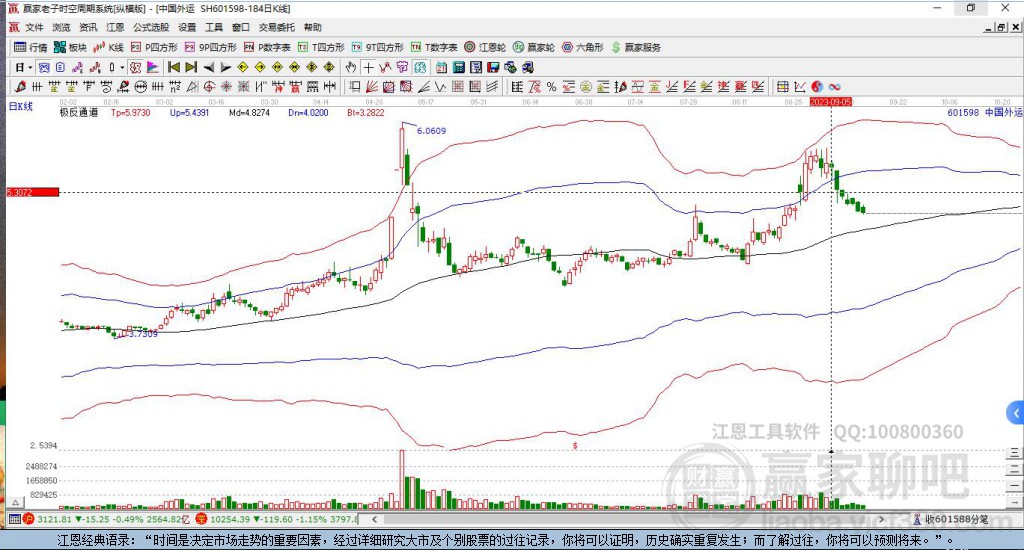Open the T数字表 tool
Viewport: 1024px width, 550px height.
point(434,47)
